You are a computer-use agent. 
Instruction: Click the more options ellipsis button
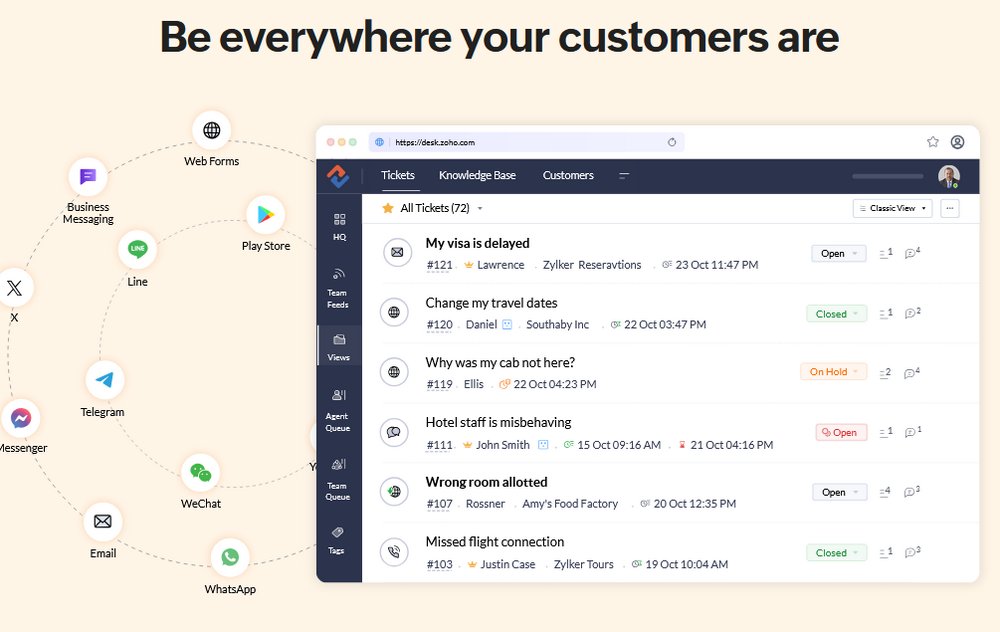click(950, 208)
